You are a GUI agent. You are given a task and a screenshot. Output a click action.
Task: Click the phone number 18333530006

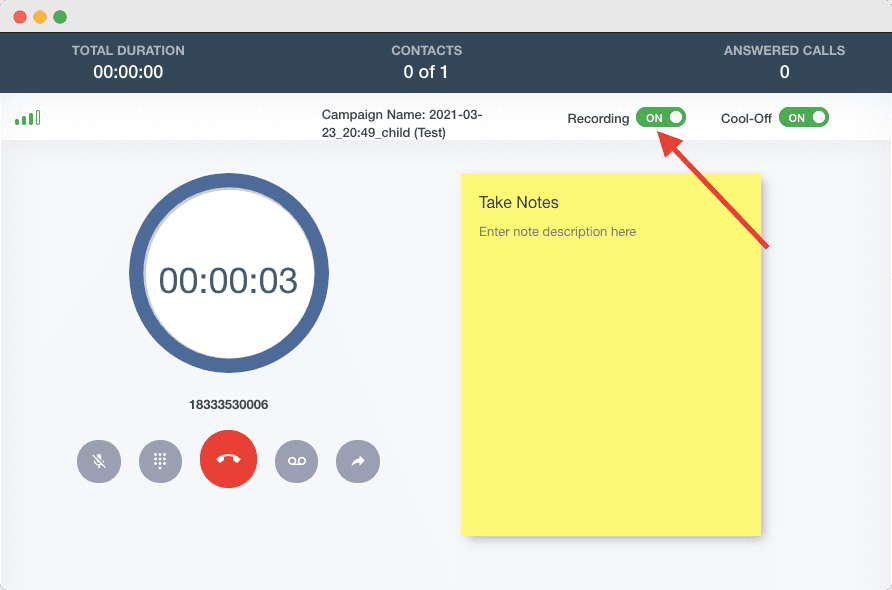[229, 405]
